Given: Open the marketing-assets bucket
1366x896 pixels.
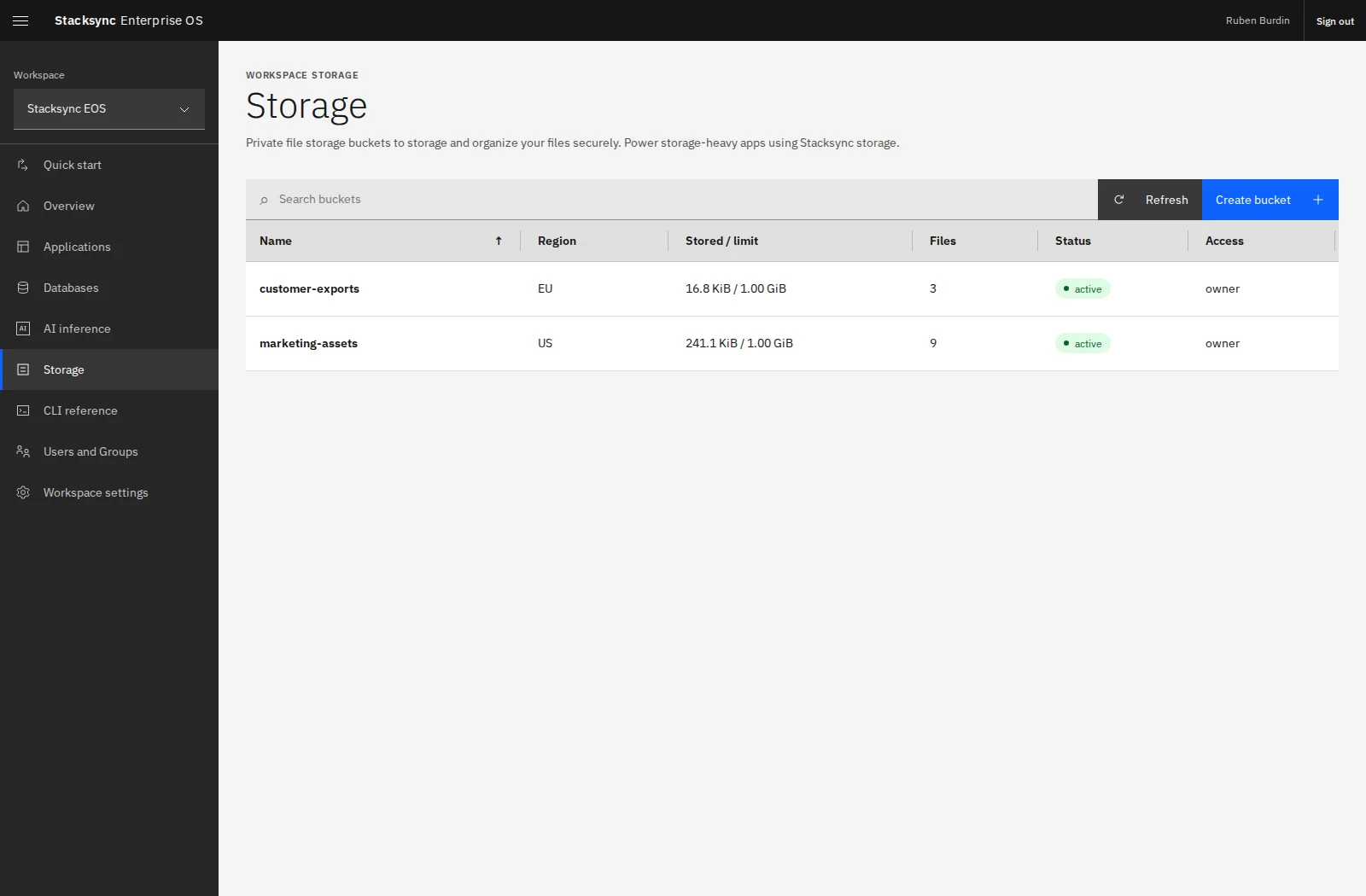Looking at the screenshot, I should [x=308, y=343].
